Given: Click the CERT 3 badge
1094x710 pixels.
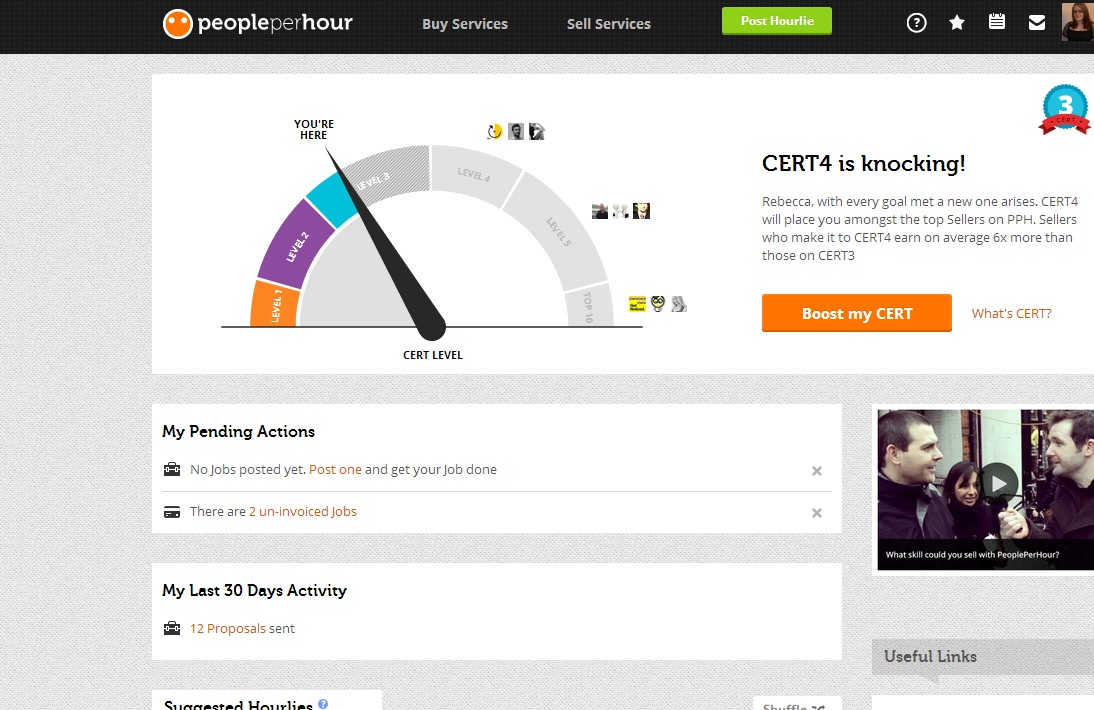Looking at the screenshot, I should [1065, 109].
